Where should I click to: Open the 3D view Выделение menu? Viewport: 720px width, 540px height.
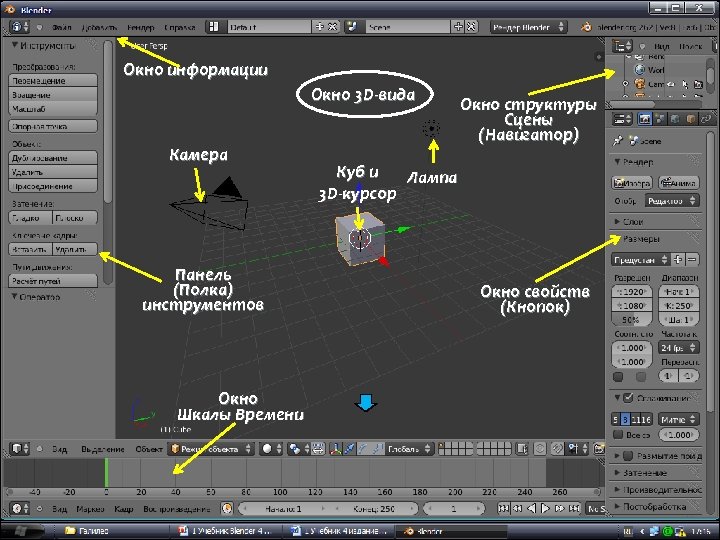pos(102,449)
